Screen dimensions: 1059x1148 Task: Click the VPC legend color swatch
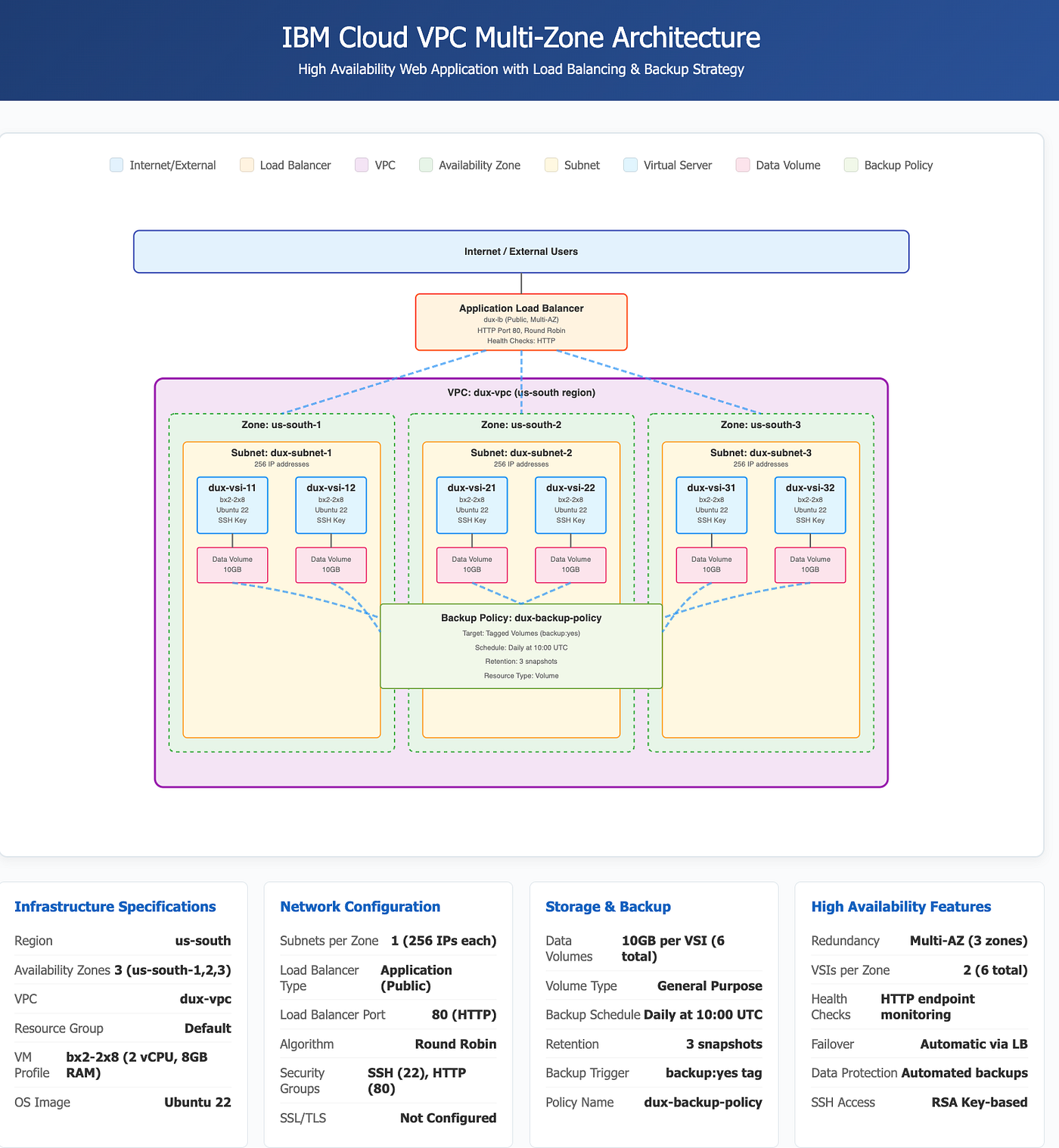[362, 165]
